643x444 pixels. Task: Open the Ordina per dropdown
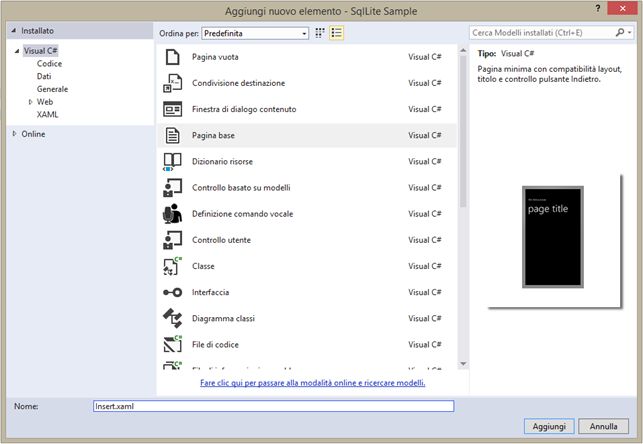click(x=256, y=33)
